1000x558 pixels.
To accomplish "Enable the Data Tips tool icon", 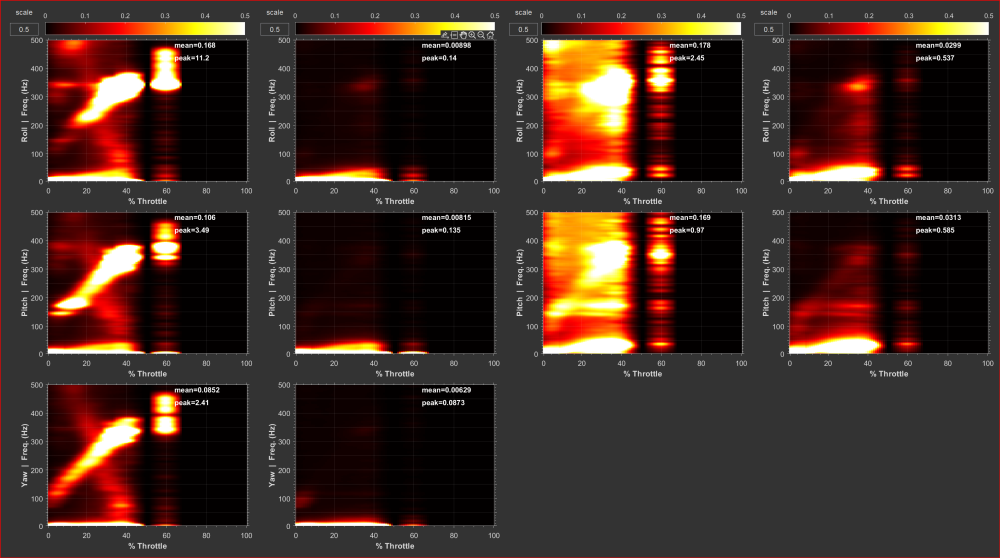I will (x=454, y=35).
